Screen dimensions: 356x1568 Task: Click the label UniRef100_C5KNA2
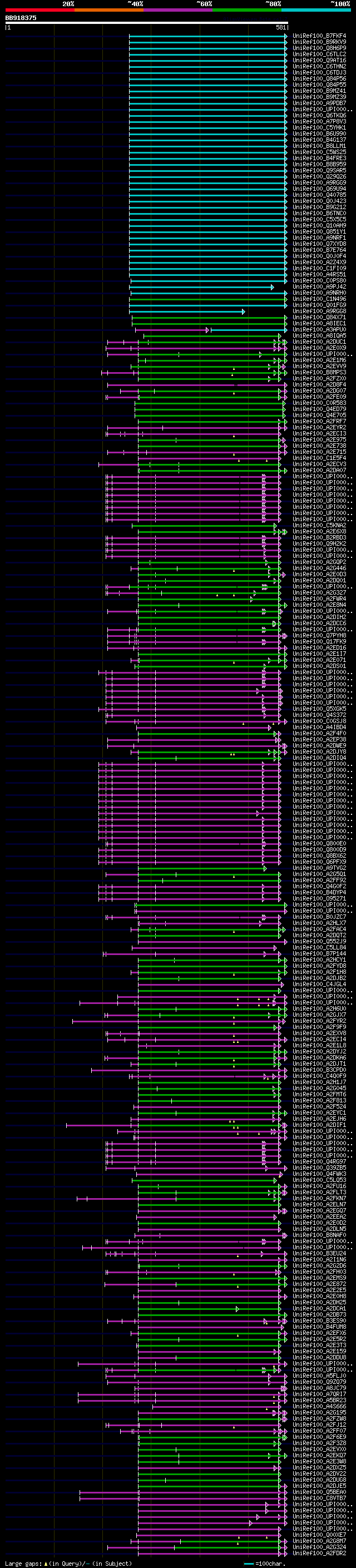tap(319, 525)
